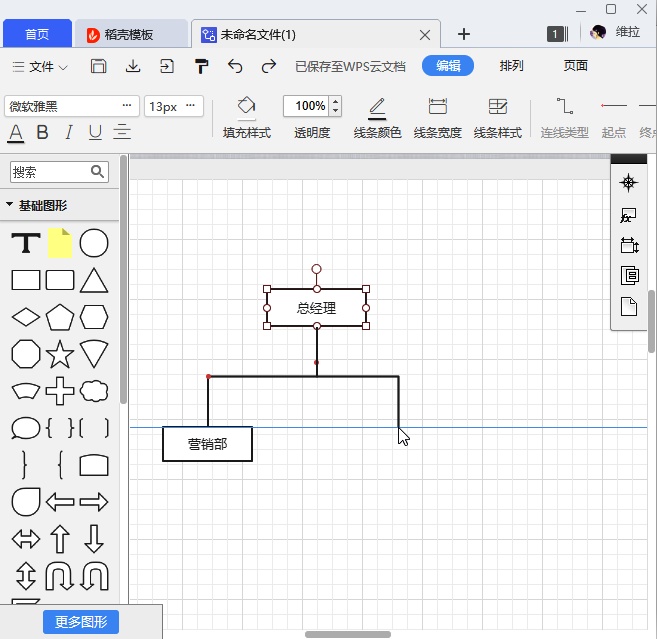Select the circle shape
Screen dimensions: 657x639
click(x=94, y=243)
